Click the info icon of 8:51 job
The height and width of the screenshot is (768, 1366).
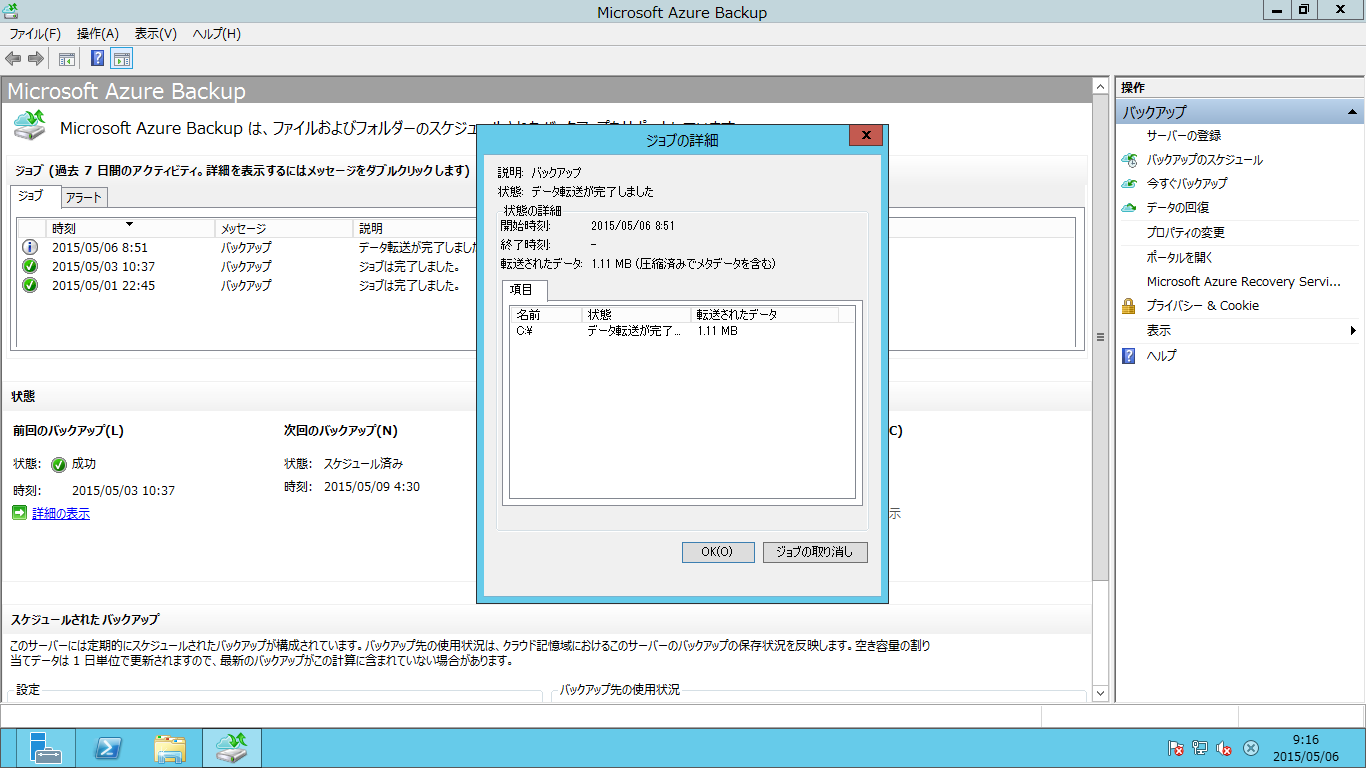30,247
